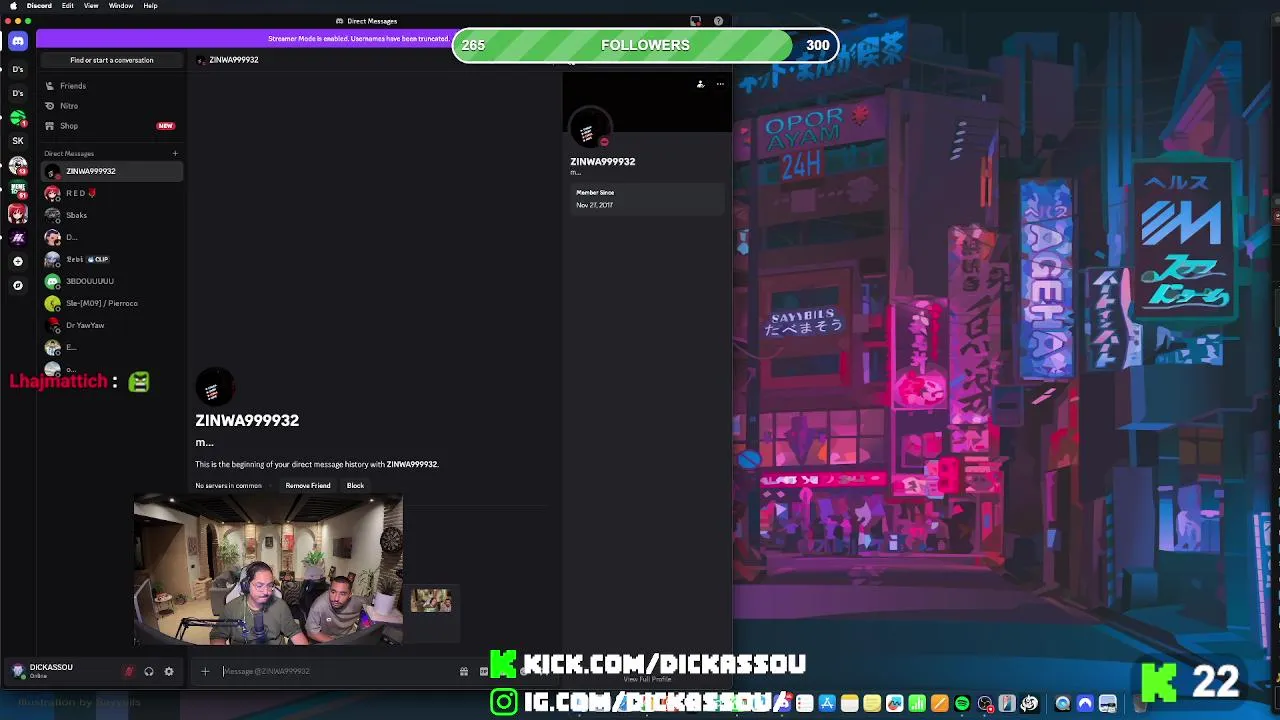Image resolution: width=1280 pixels, height=720 pixels.
Task: Open NordVPN icon in the Dock
Action: coord(1085,704)
